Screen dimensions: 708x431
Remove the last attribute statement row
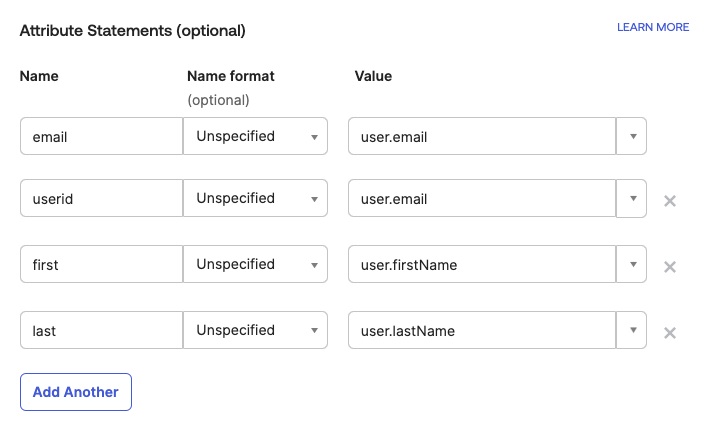(670, 332)
